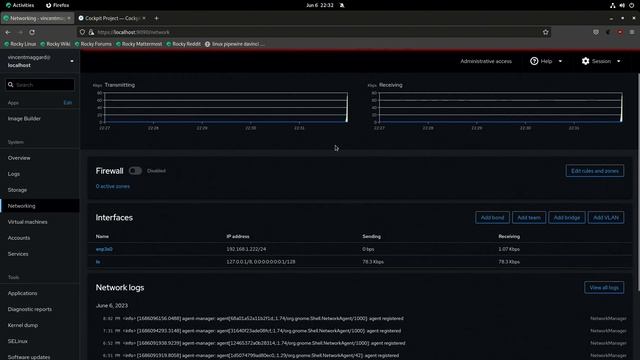Open the power icon in system tray
Image resolution: width=640 pixels, height=360 pixels.
coord(631,5)
